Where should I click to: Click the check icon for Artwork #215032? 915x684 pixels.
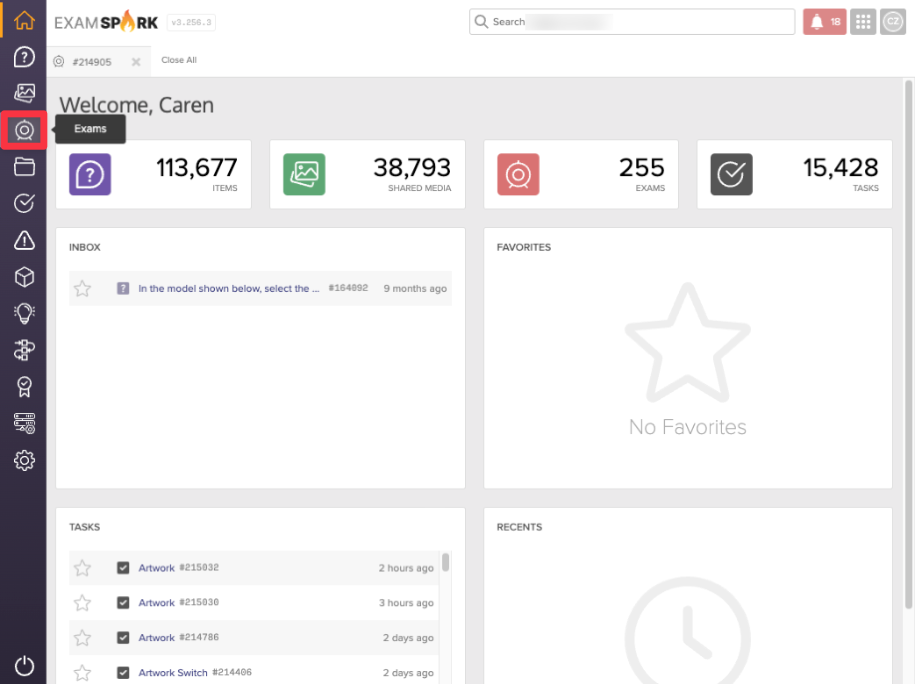pos(123,568)
